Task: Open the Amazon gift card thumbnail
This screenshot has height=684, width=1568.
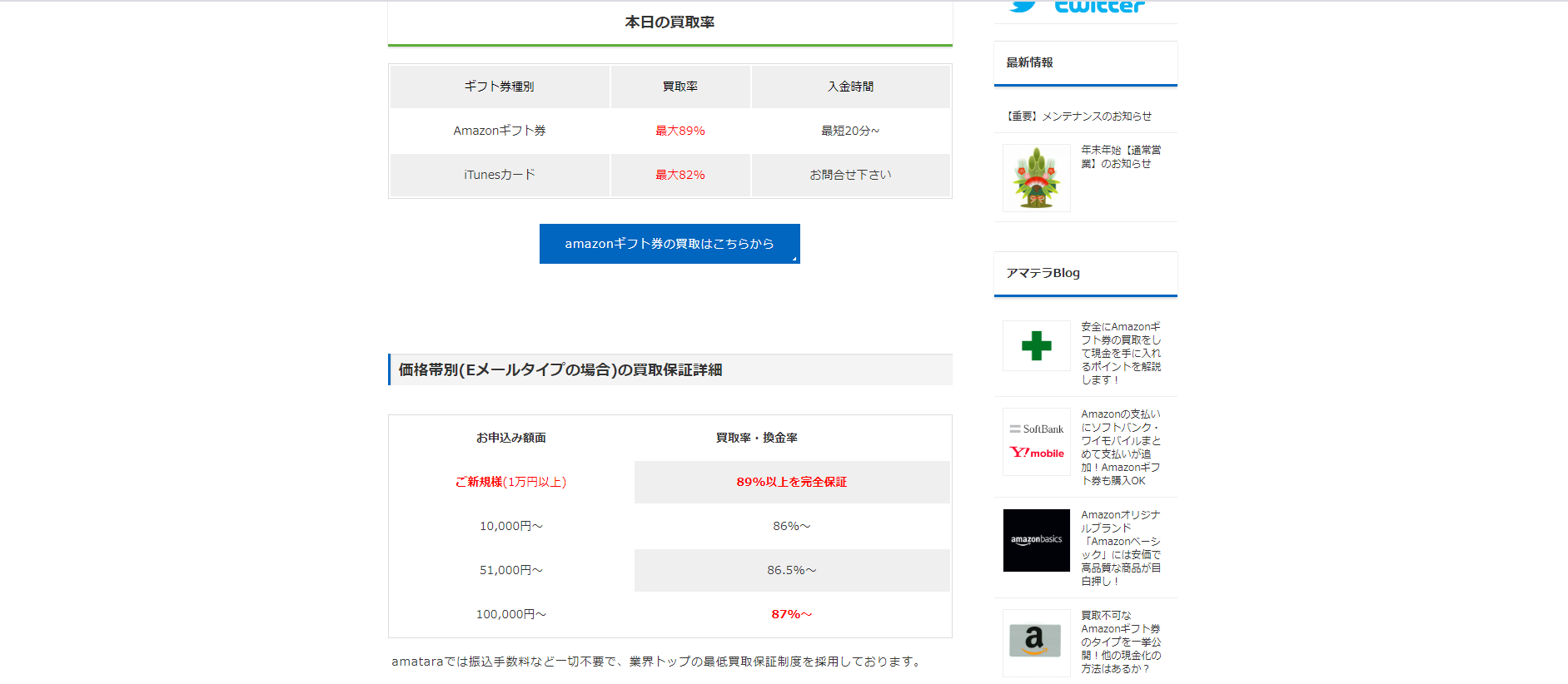Action: coord(1037,643)
